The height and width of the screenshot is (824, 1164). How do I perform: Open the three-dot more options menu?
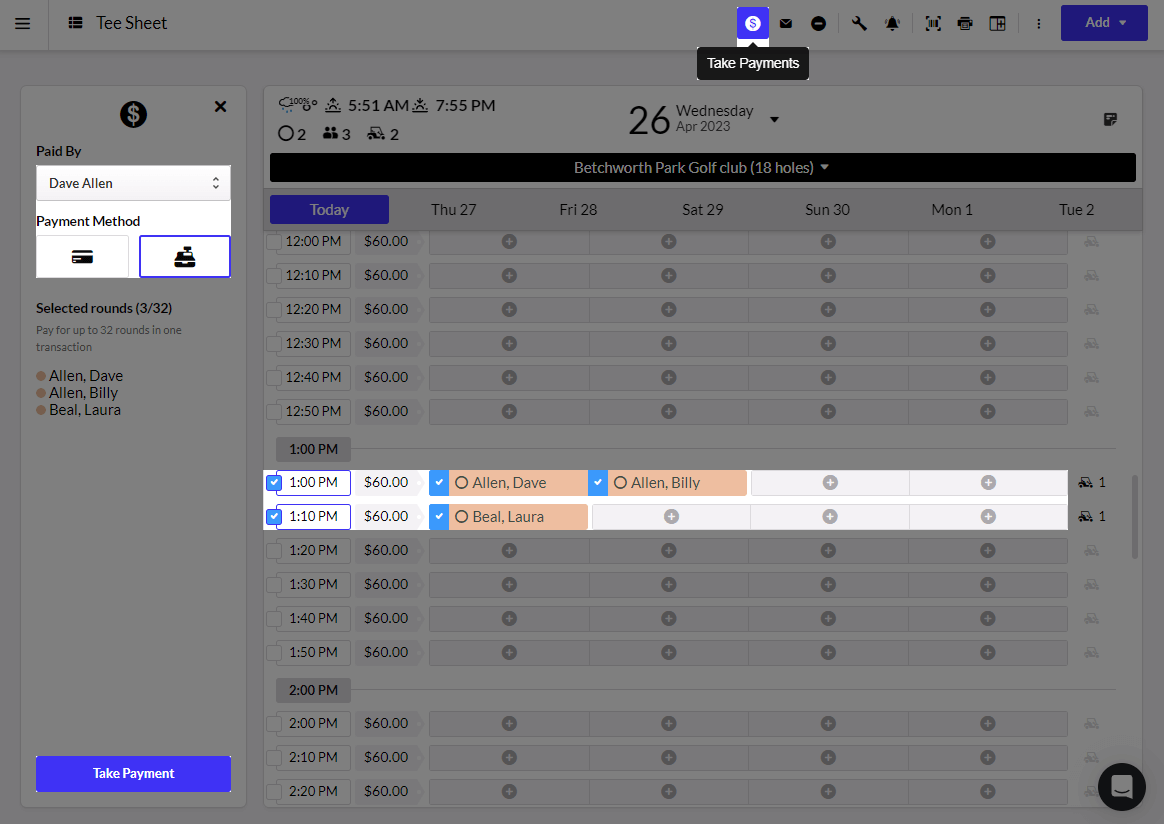coord(1039,24)
